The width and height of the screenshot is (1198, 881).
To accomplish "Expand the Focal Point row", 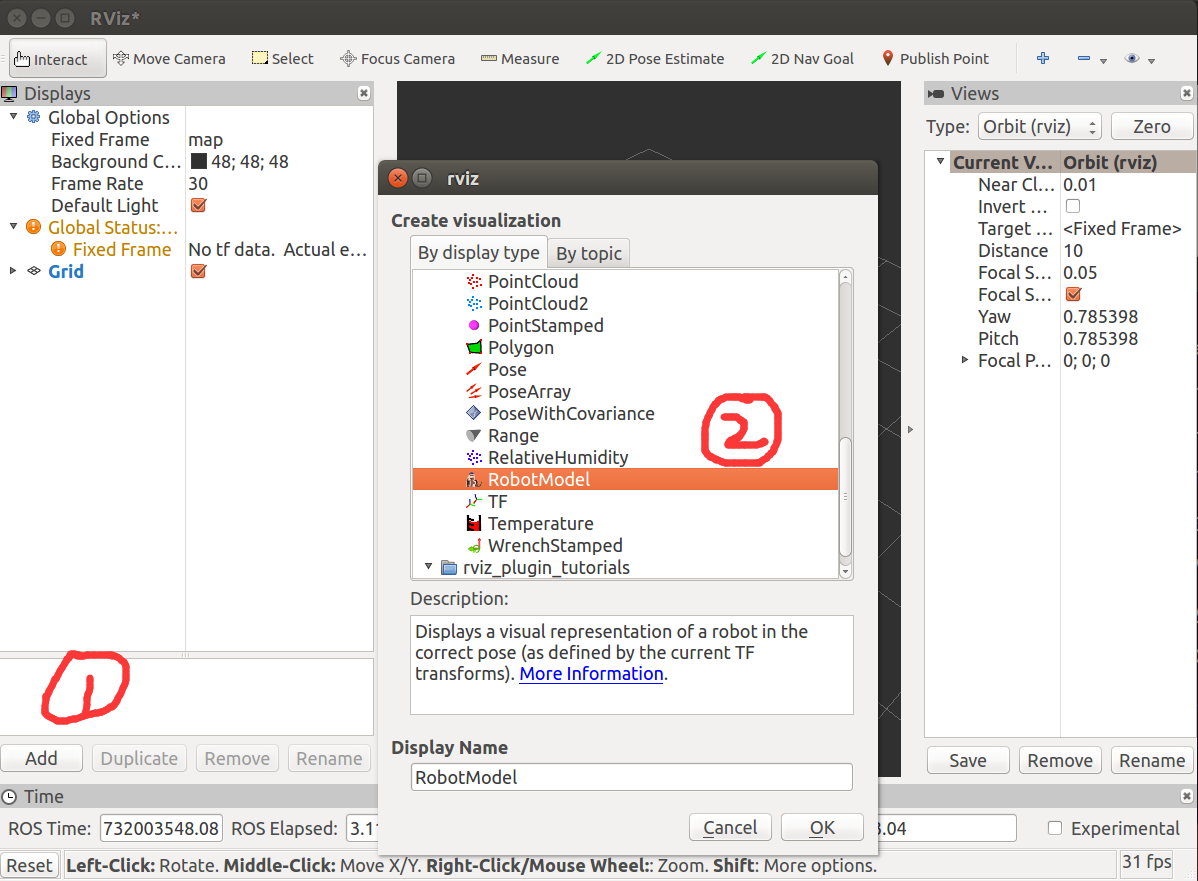I will pos(965,360).
